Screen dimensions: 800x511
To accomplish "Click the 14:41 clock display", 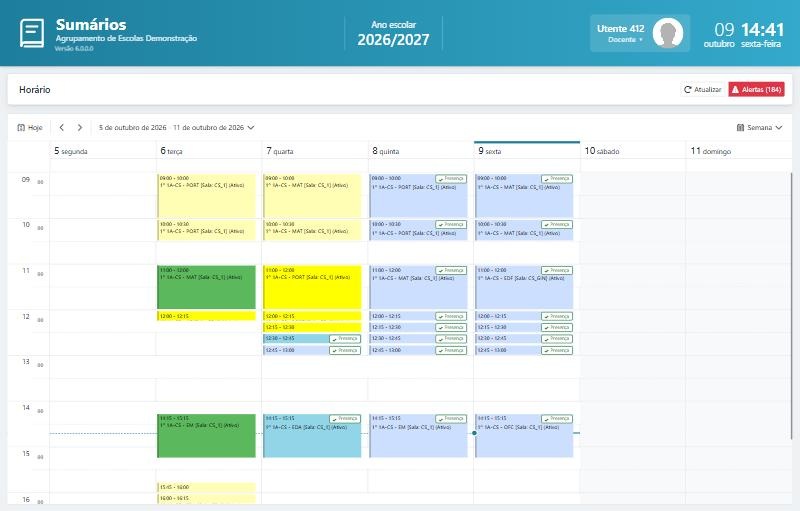I will [x=762, y=29].
